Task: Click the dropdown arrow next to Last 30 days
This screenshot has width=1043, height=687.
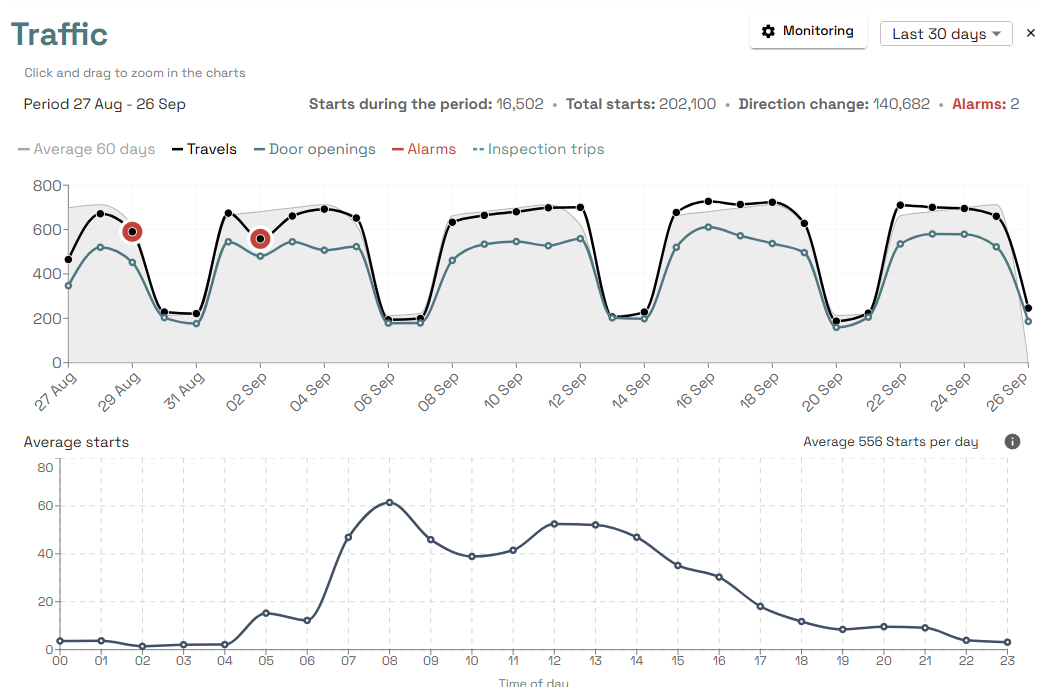Action: [x=996, y=34]
